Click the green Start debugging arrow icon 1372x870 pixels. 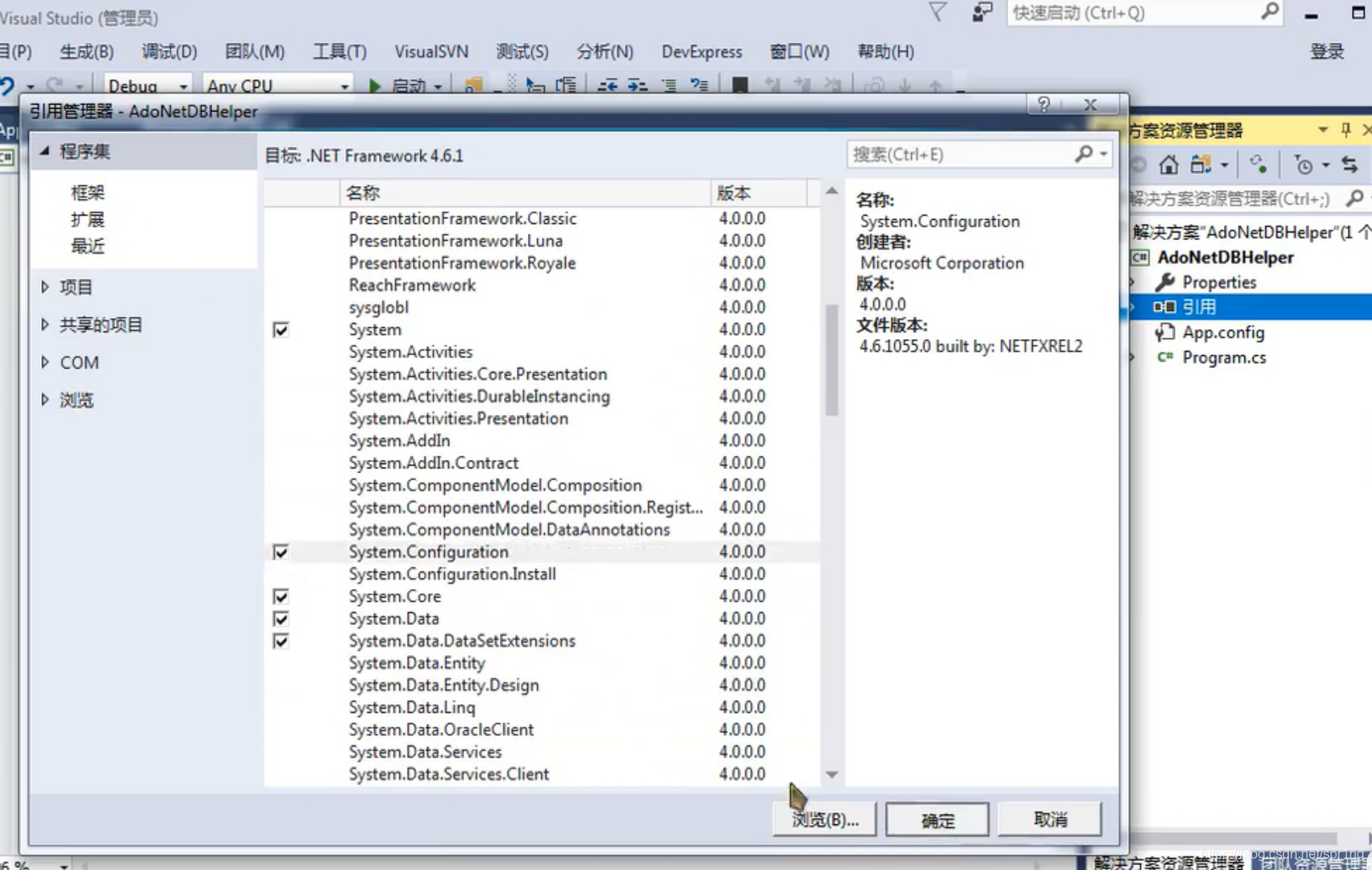coord(375,85)
